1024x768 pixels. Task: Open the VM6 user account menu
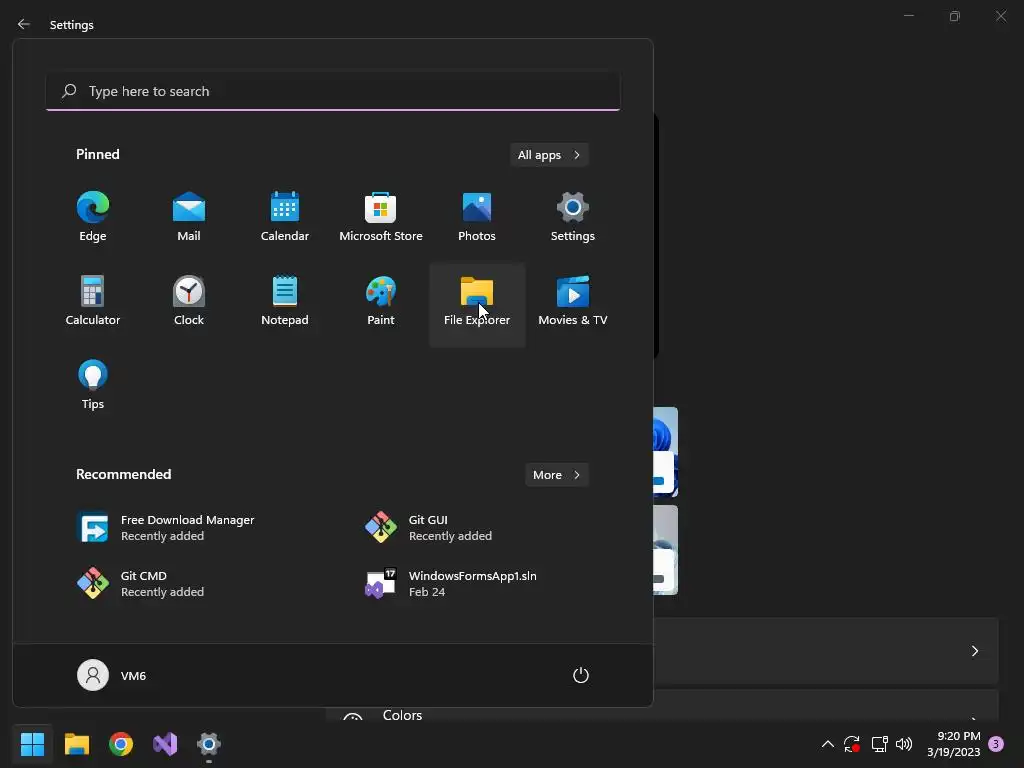pos(112,675)
